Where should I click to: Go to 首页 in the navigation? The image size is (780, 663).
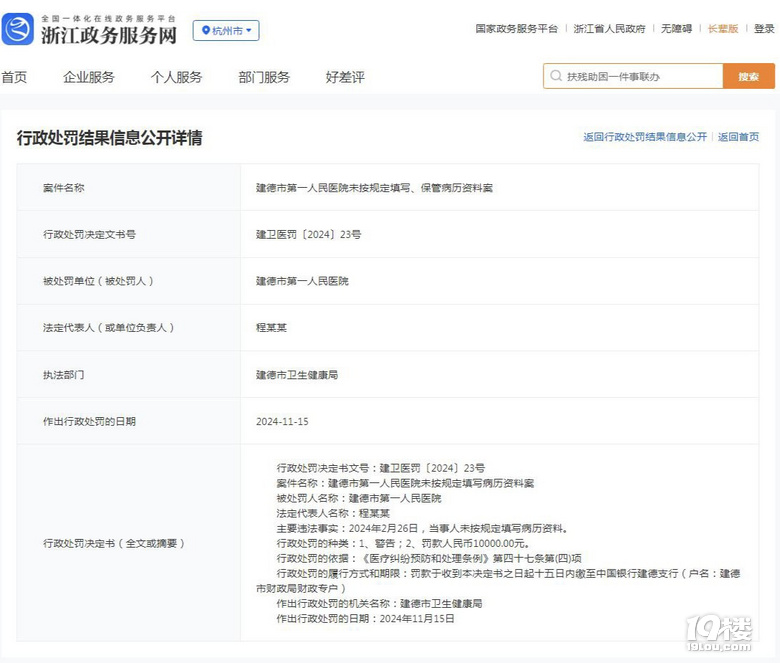click(14, 77)
